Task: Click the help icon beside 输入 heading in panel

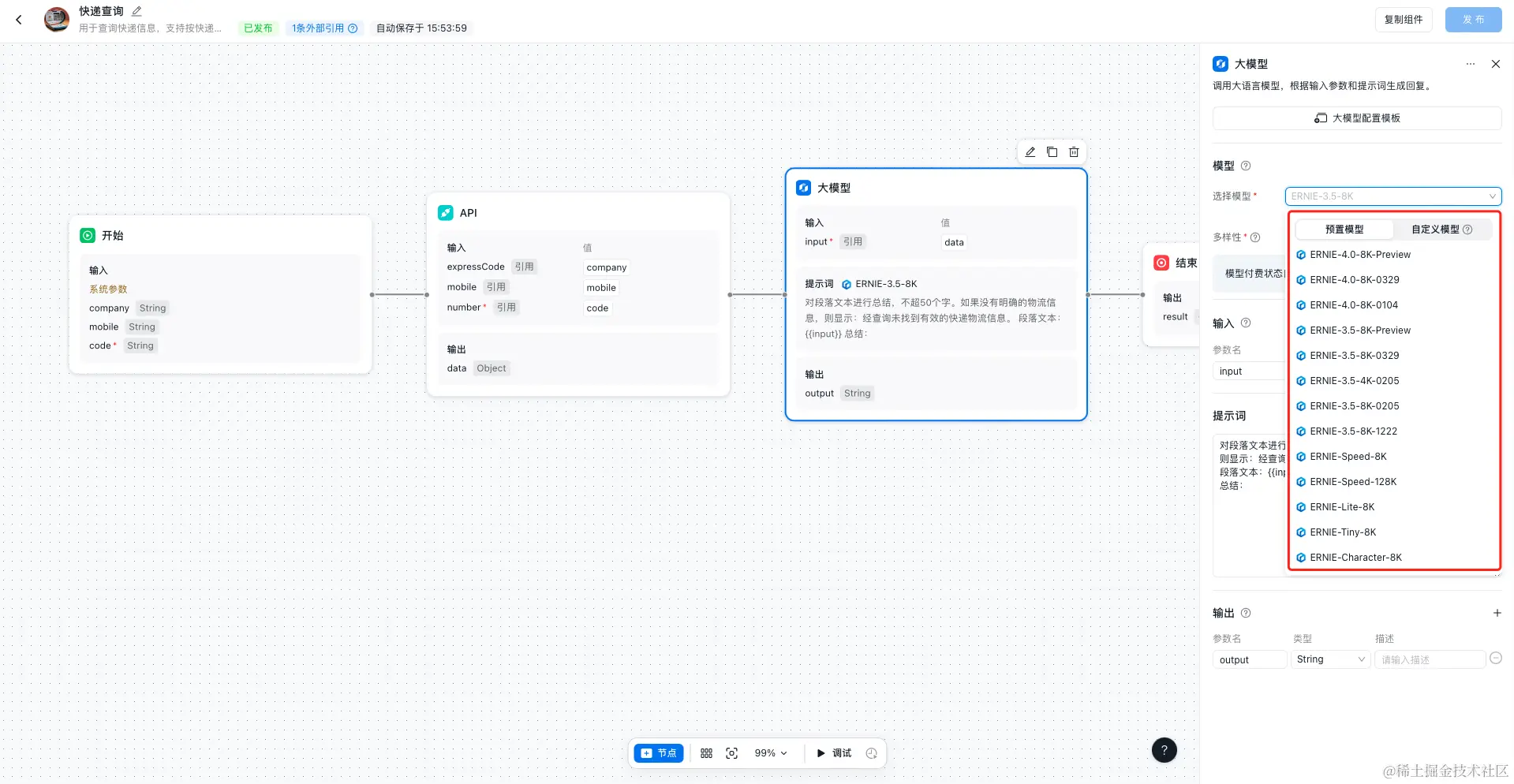Action: point(1246,323)
